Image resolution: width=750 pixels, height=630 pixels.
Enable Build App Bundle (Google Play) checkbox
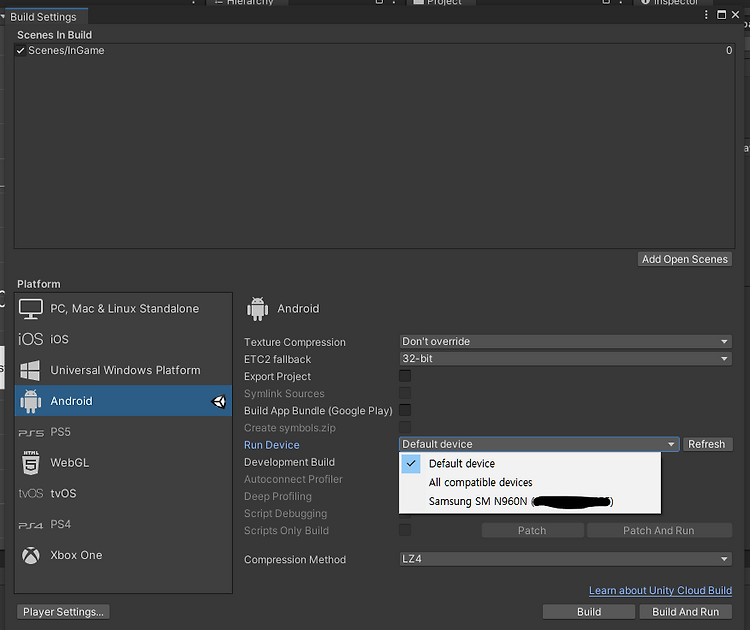coord(405,410)
